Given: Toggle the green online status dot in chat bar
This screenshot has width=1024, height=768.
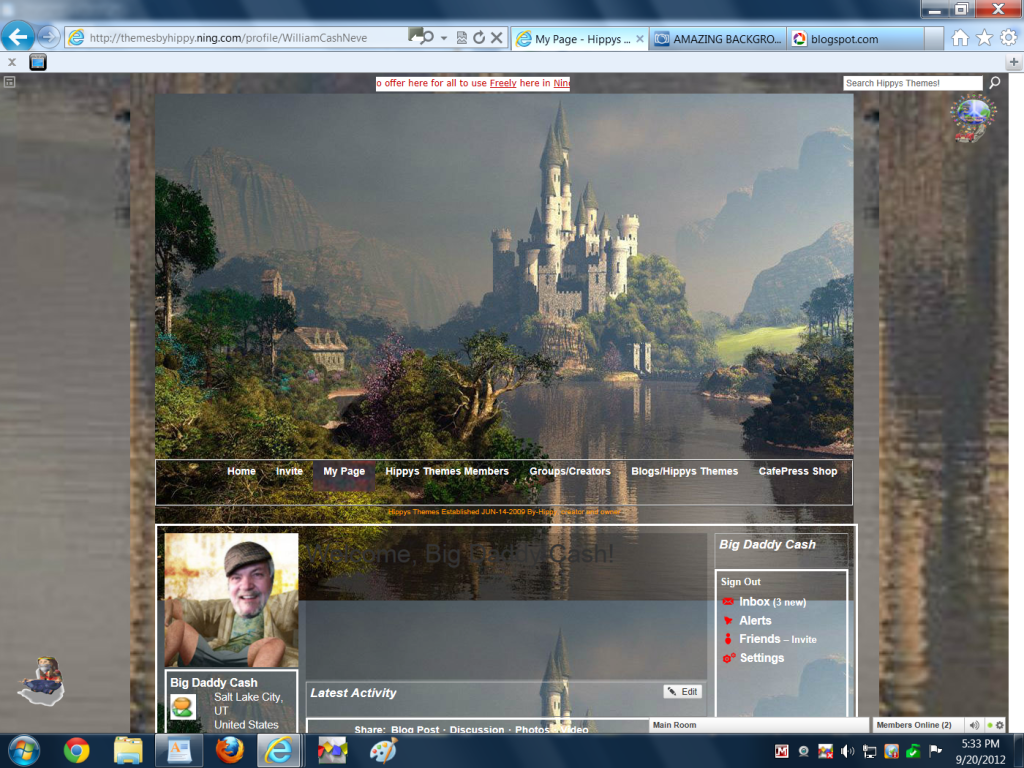Looking at the screenshot, I should (x=989, y=725).
